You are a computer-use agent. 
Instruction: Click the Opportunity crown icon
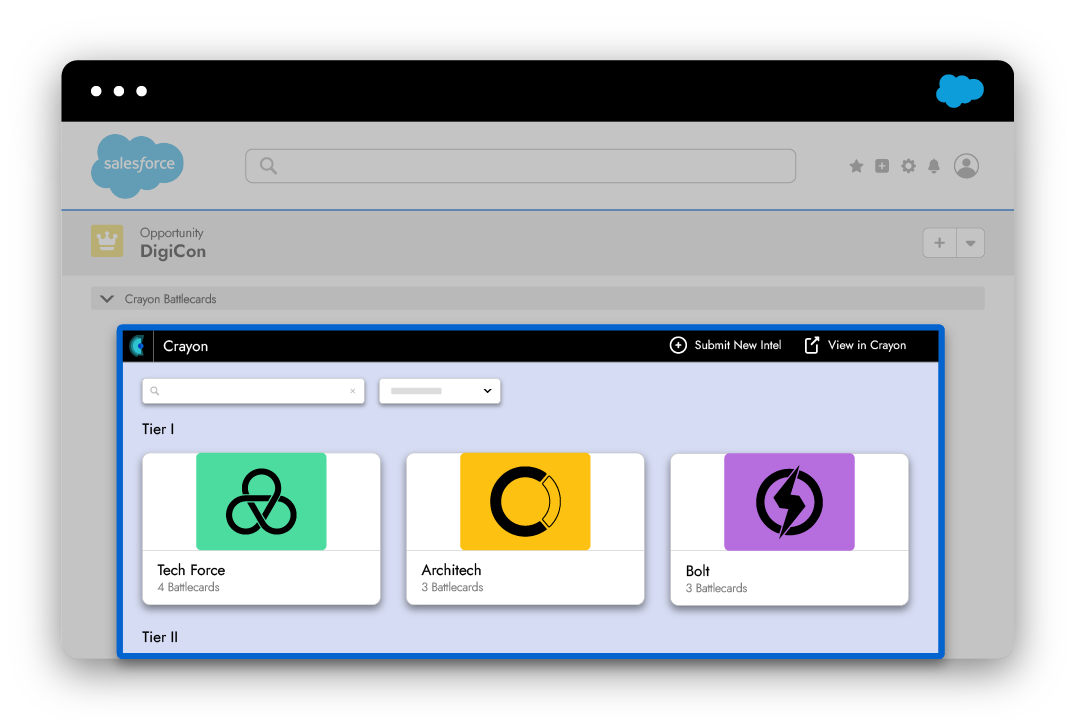(107, 241)
